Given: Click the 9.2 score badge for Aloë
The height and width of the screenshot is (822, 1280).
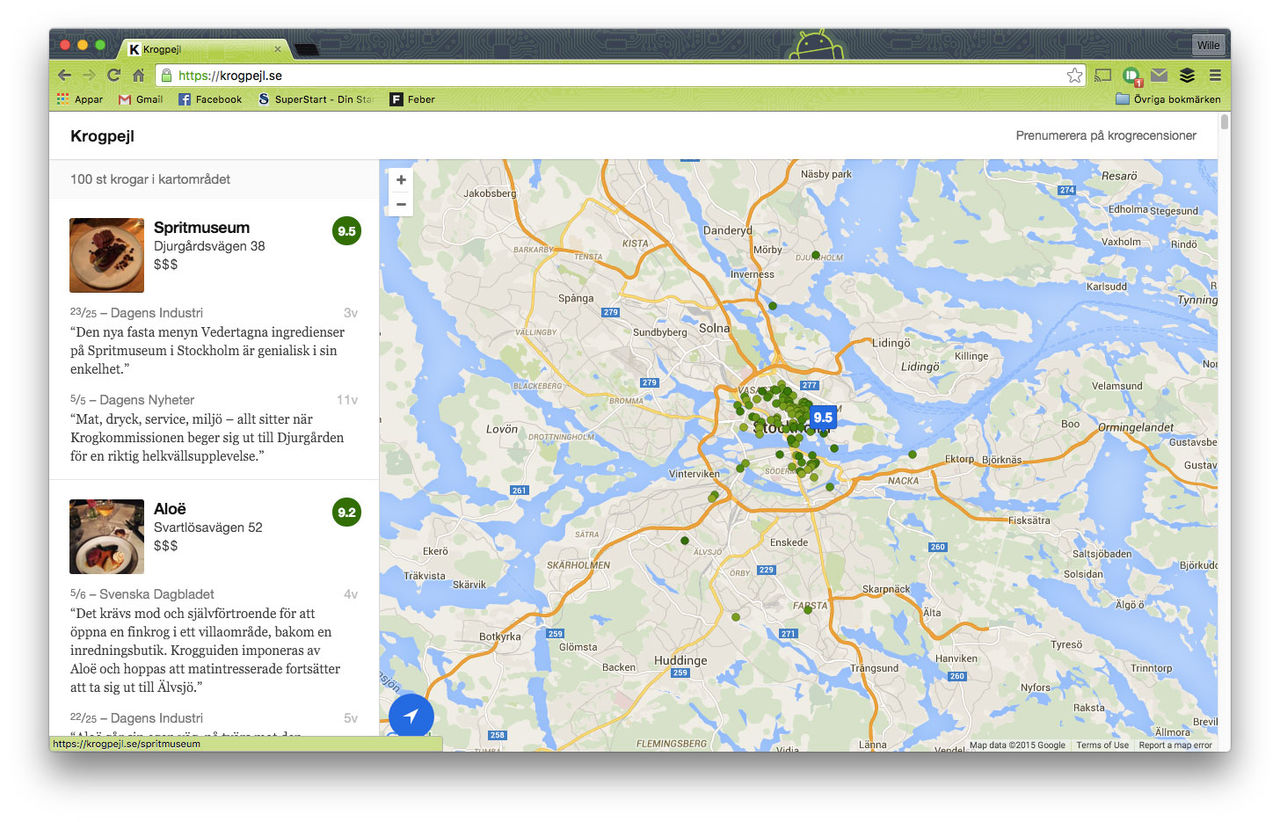Looking at the screenshot, I should tap(346, 513).
